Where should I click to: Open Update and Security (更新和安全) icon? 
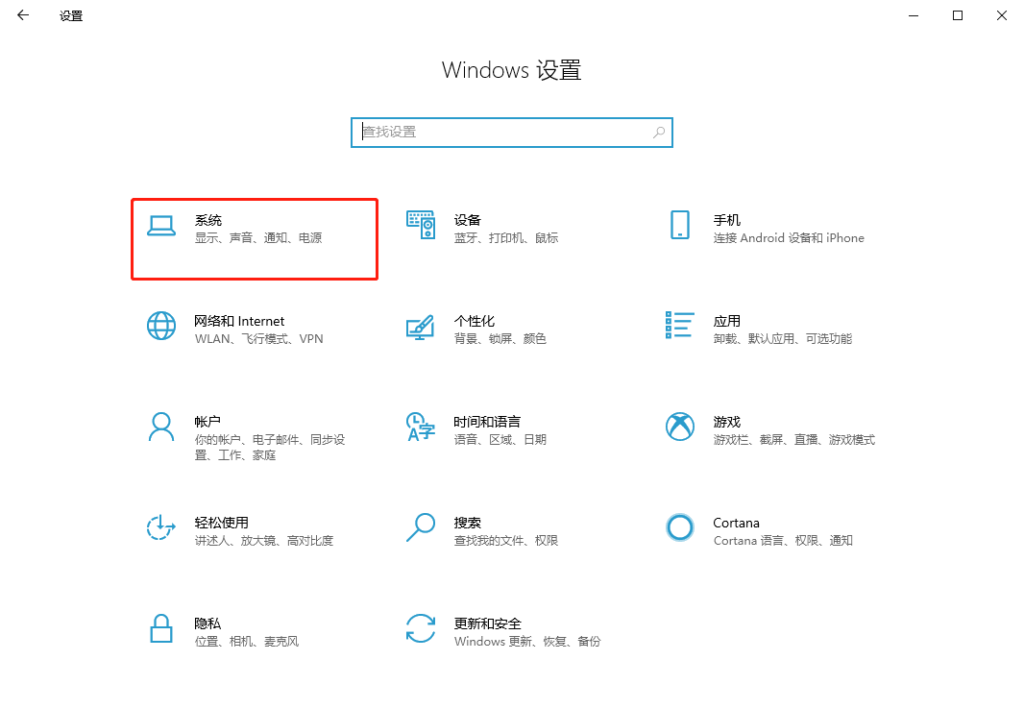click(x=420, y=629)
